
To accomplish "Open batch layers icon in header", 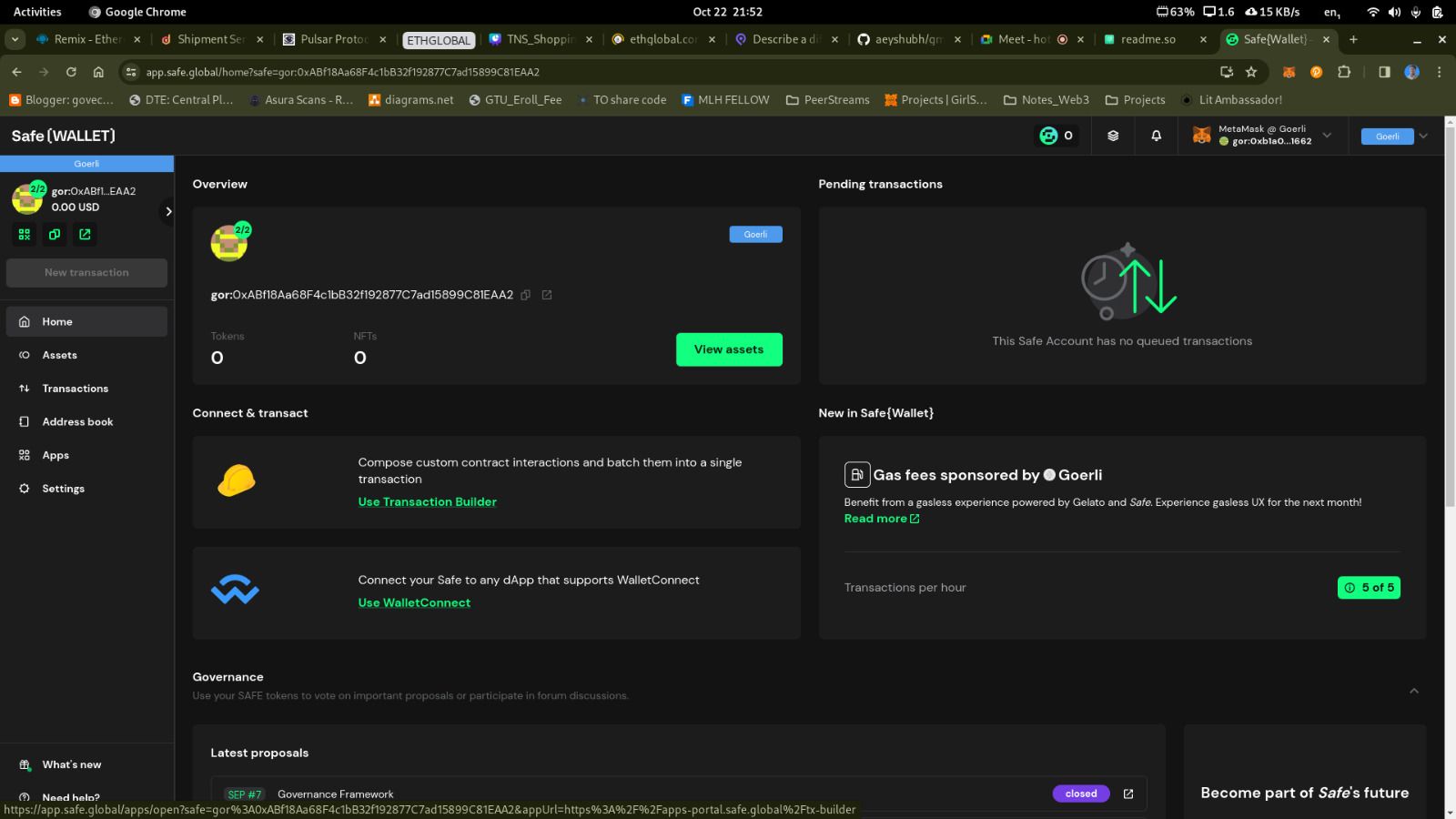I will pyautogui.click(x=1113, y=136).
